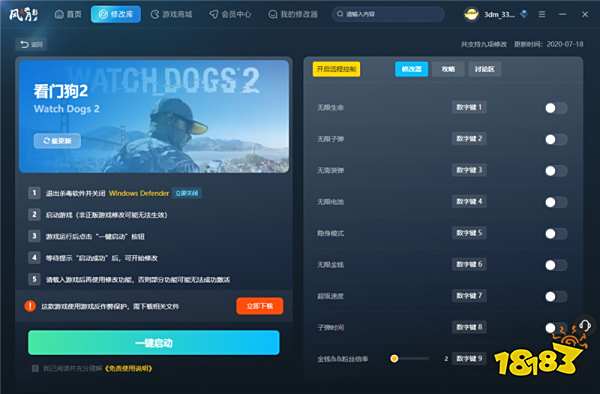
Task: Click step 2 启动游戏 instruction text
Action: click(106, 215)
